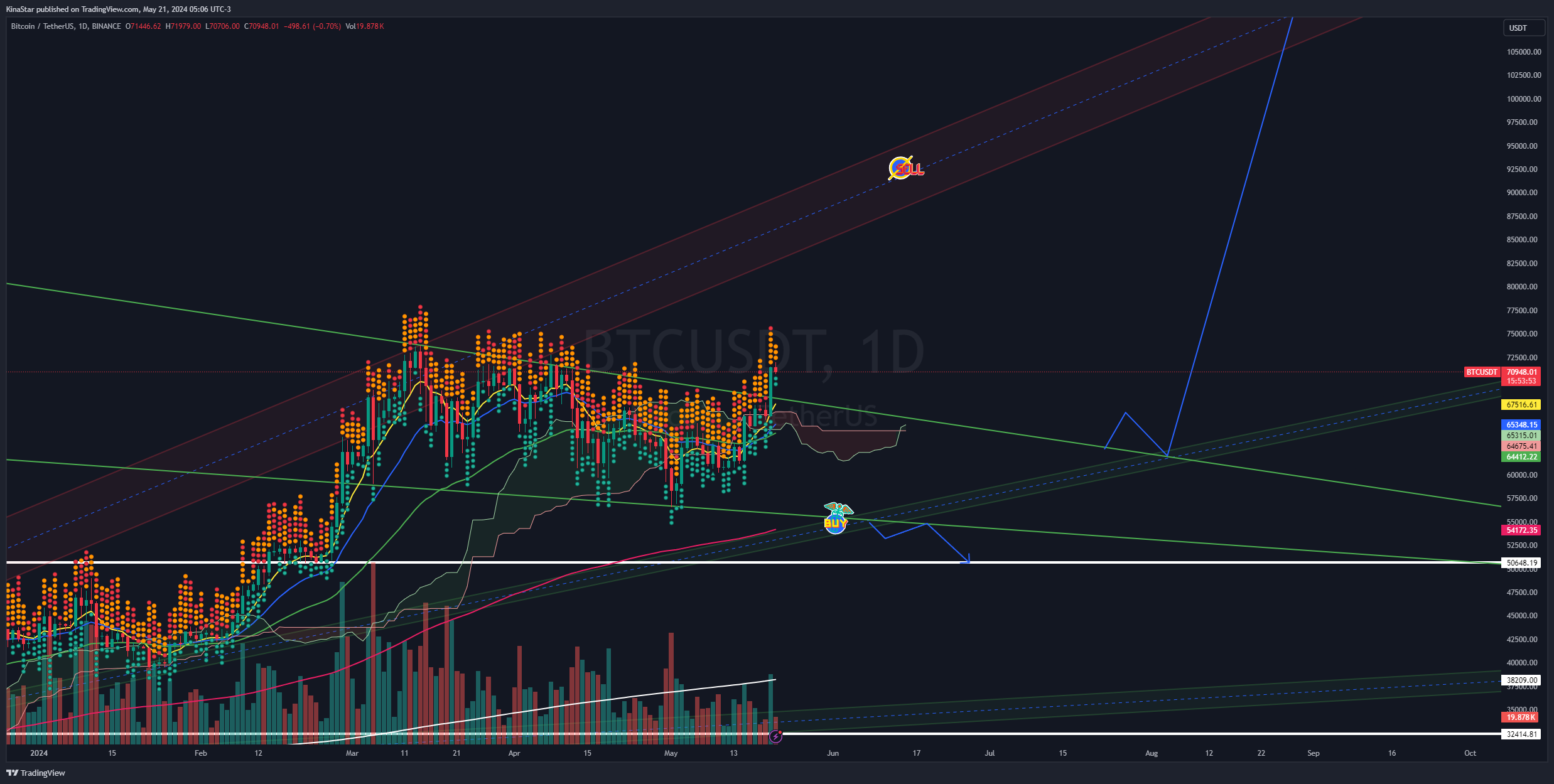1554x784 pixels.
Task: Click the high value H71979.00 in legend
Action: tap(183, 26)
